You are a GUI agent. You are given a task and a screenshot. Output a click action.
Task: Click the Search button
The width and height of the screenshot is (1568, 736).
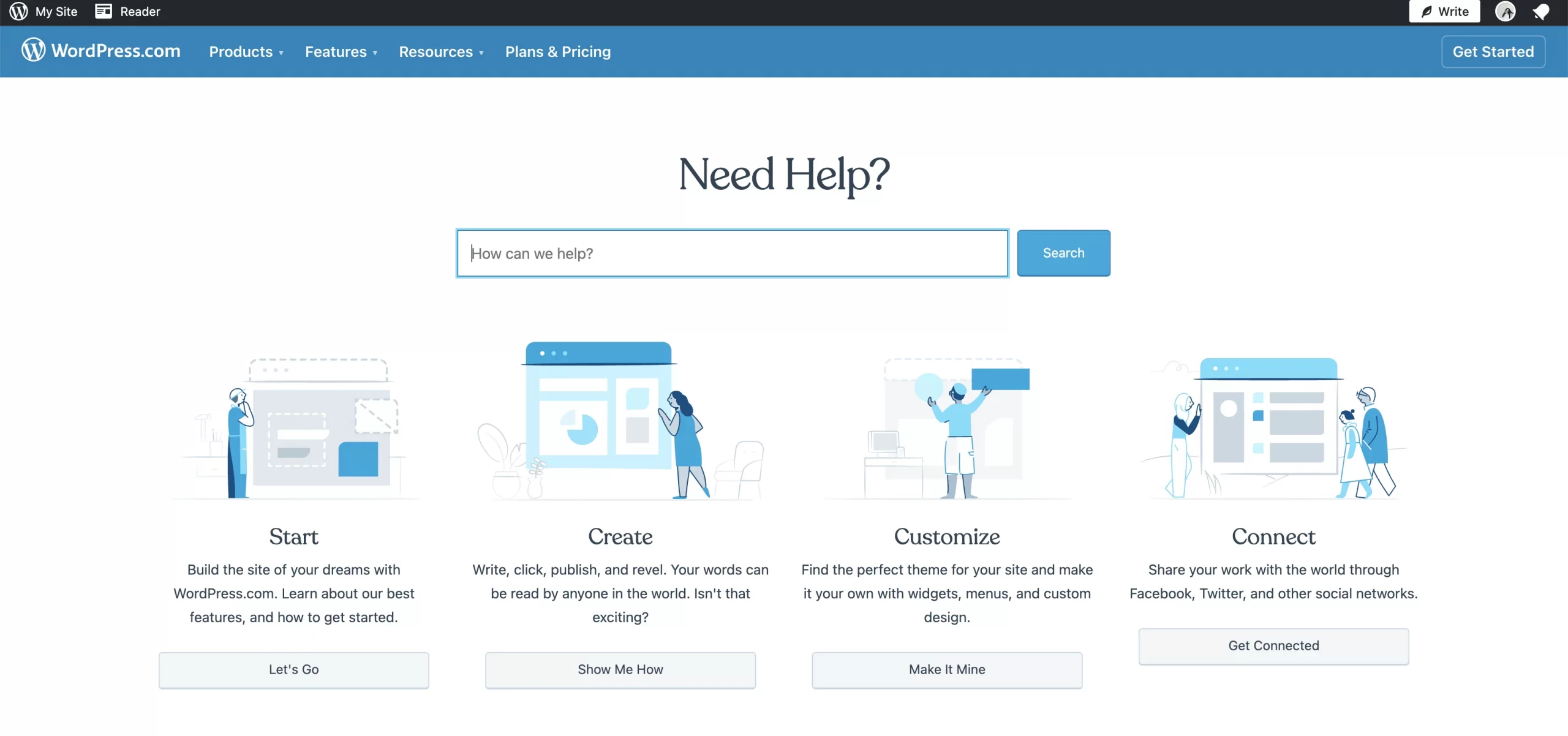click(x=1064, y=253)
